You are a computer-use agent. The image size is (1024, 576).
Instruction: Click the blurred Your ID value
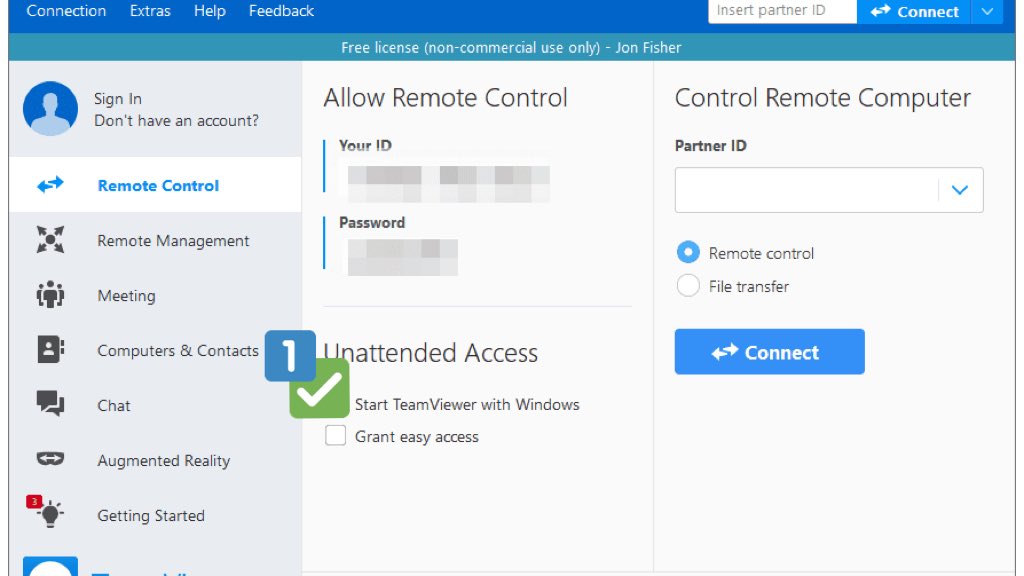pyautogui.click(x=449, y=184)
